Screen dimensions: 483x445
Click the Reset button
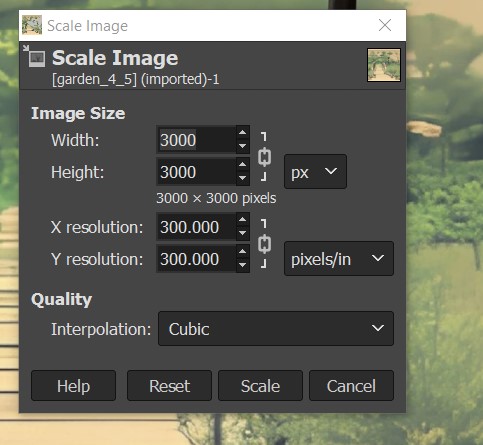pos(169,386)
